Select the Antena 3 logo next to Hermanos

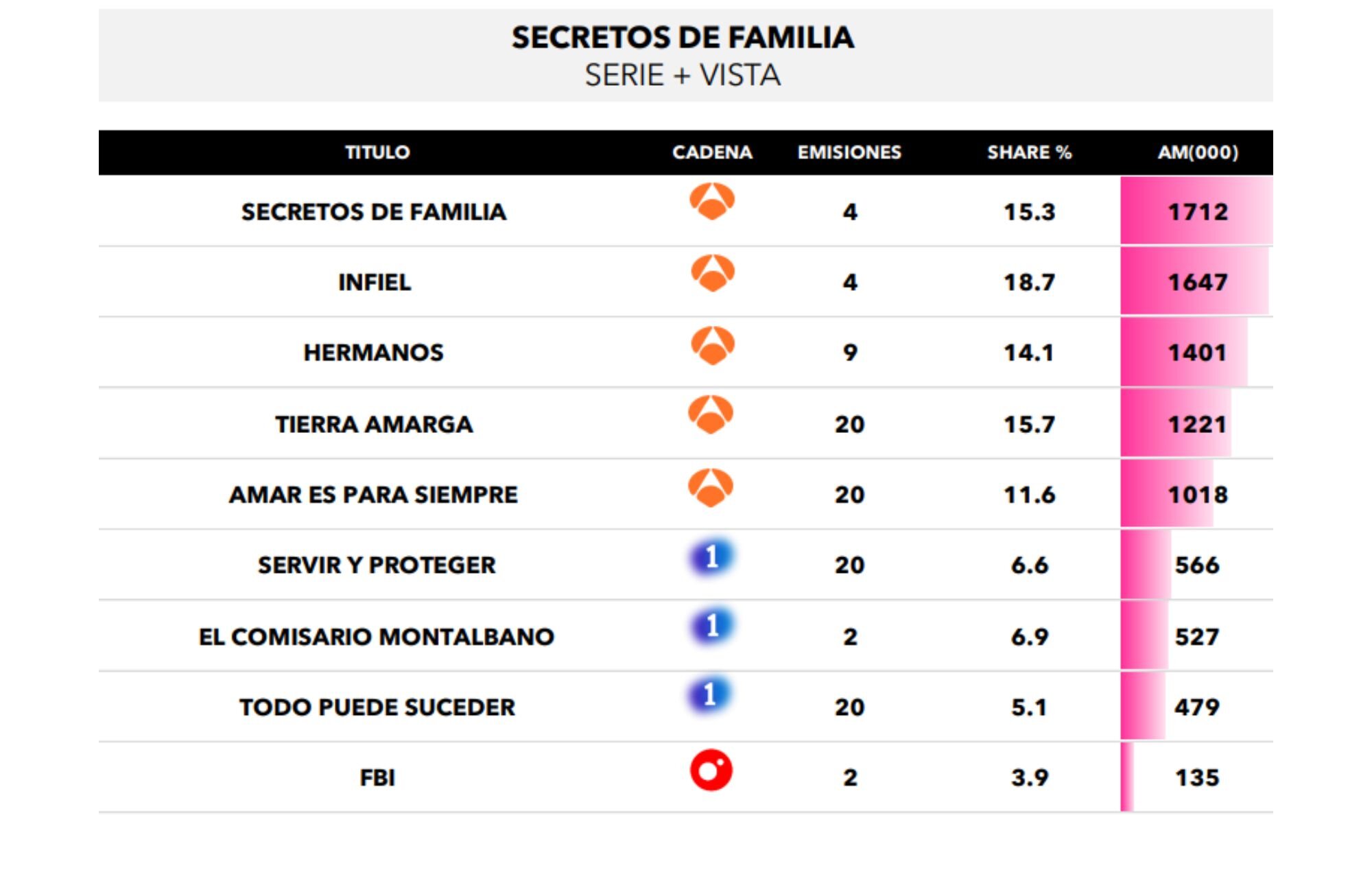713,345
